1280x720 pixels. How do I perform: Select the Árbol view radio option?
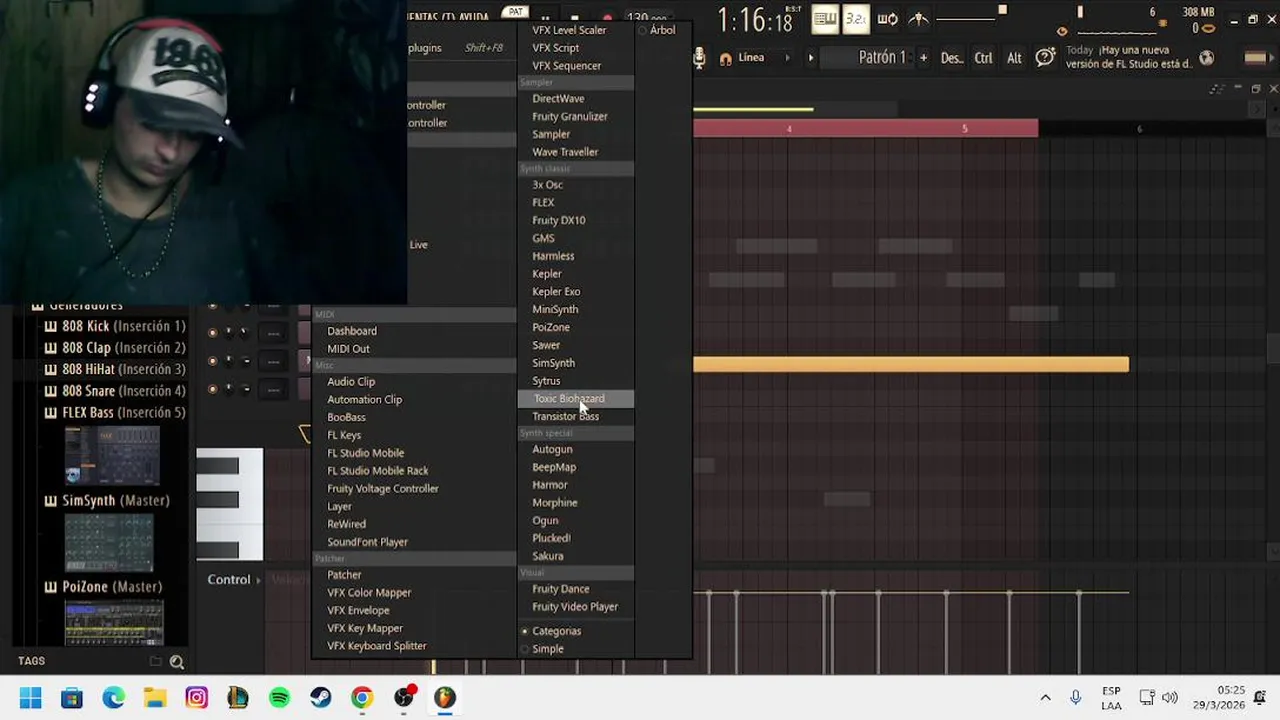[658, 30]
